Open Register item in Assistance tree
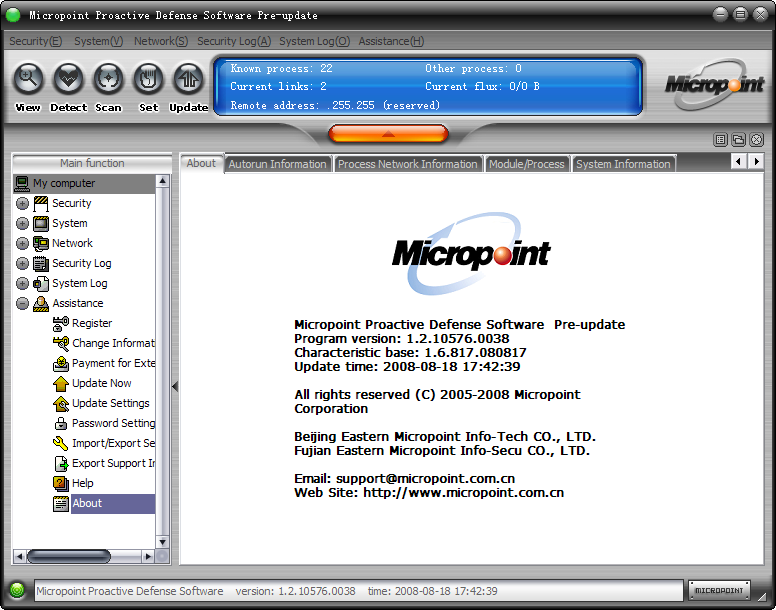The width and height of the screenshot is (776, 610). point(91,323)
